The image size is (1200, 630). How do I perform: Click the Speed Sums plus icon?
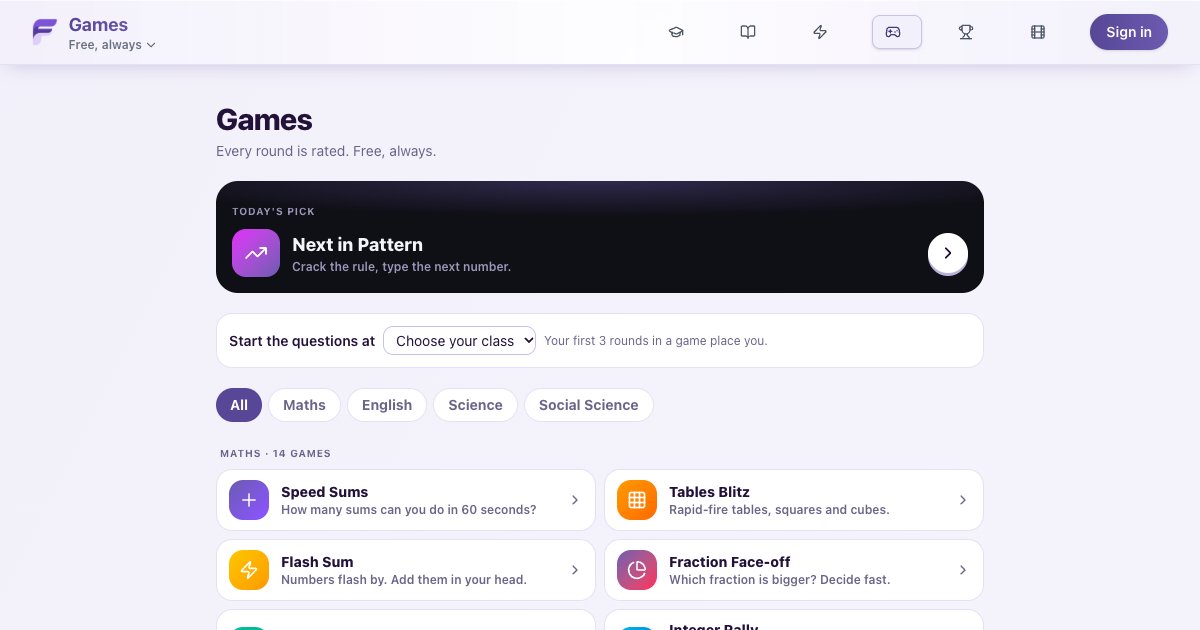[249, 500]
